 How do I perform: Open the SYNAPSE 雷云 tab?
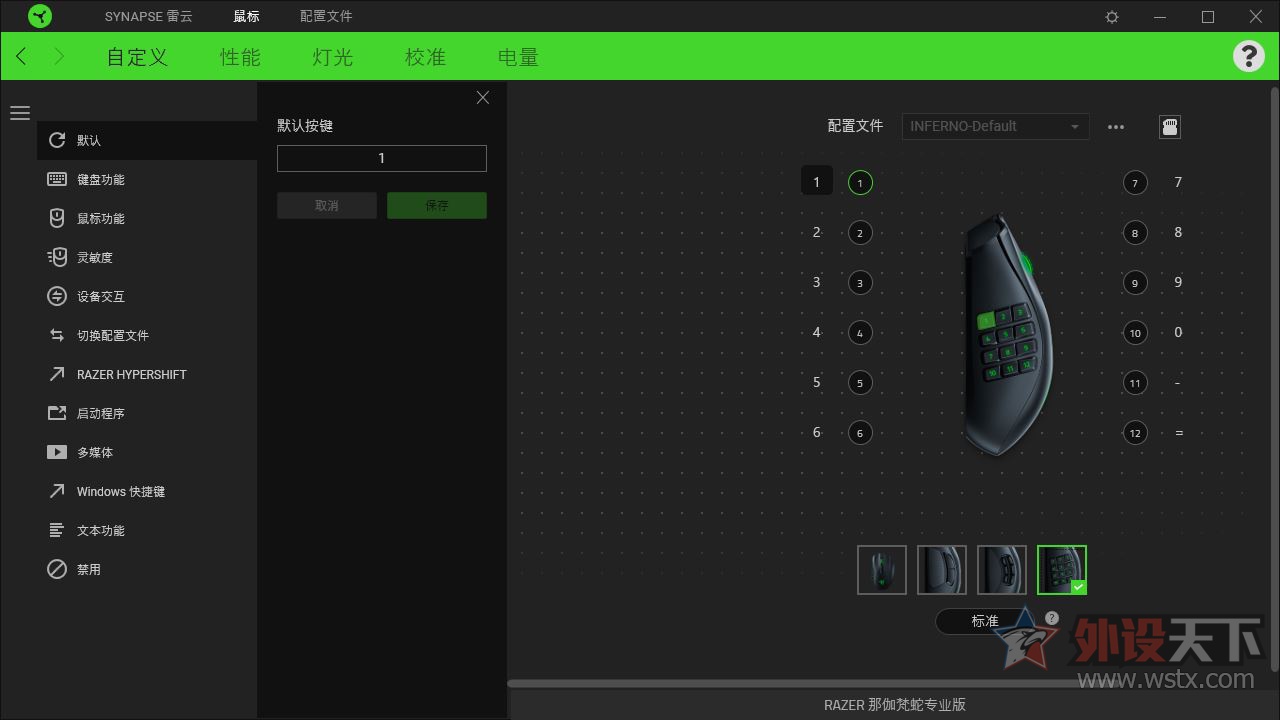click(x=149, y=16)
